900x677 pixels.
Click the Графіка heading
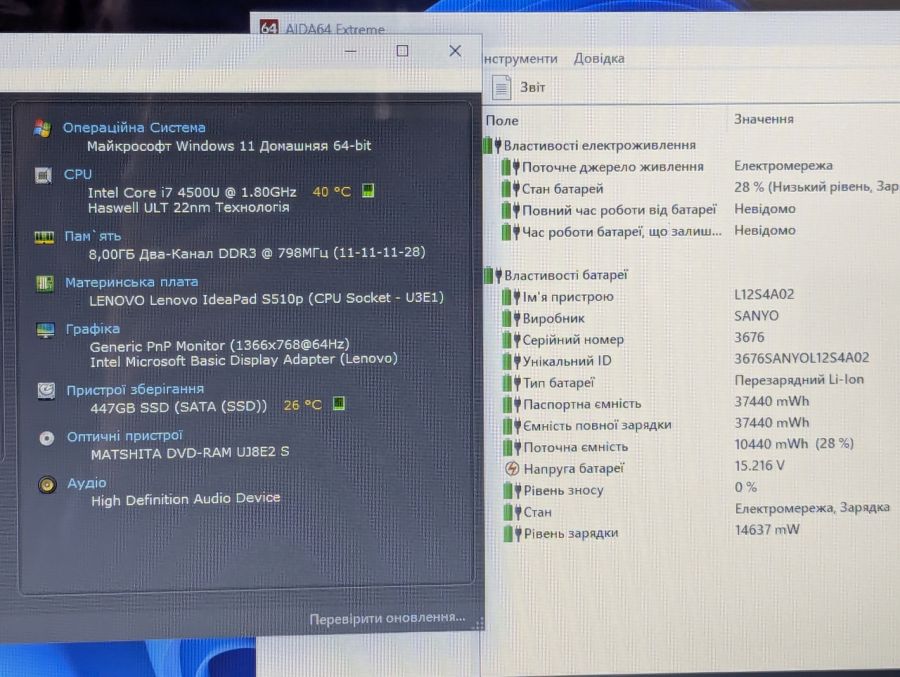pyautogui.click(x=92, y=329)
